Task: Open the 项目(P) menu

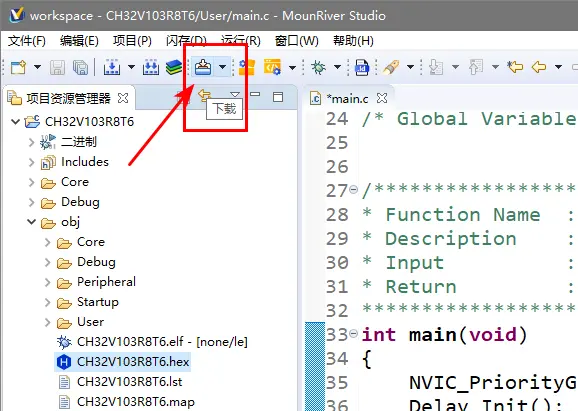Action: click(x=132, y=41)
